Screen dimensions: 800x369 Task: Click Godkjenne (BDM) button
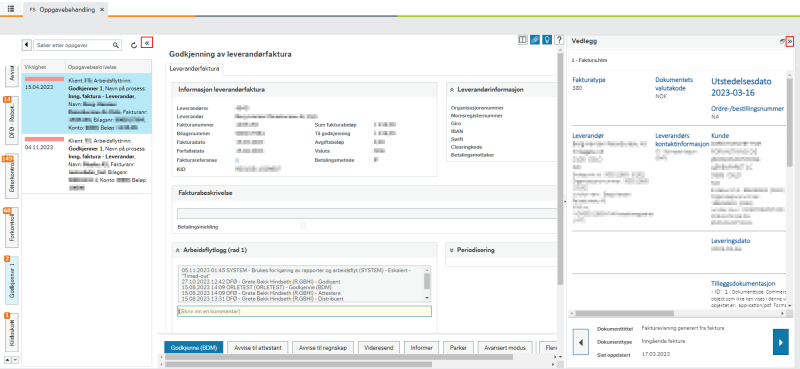point(193,348)
